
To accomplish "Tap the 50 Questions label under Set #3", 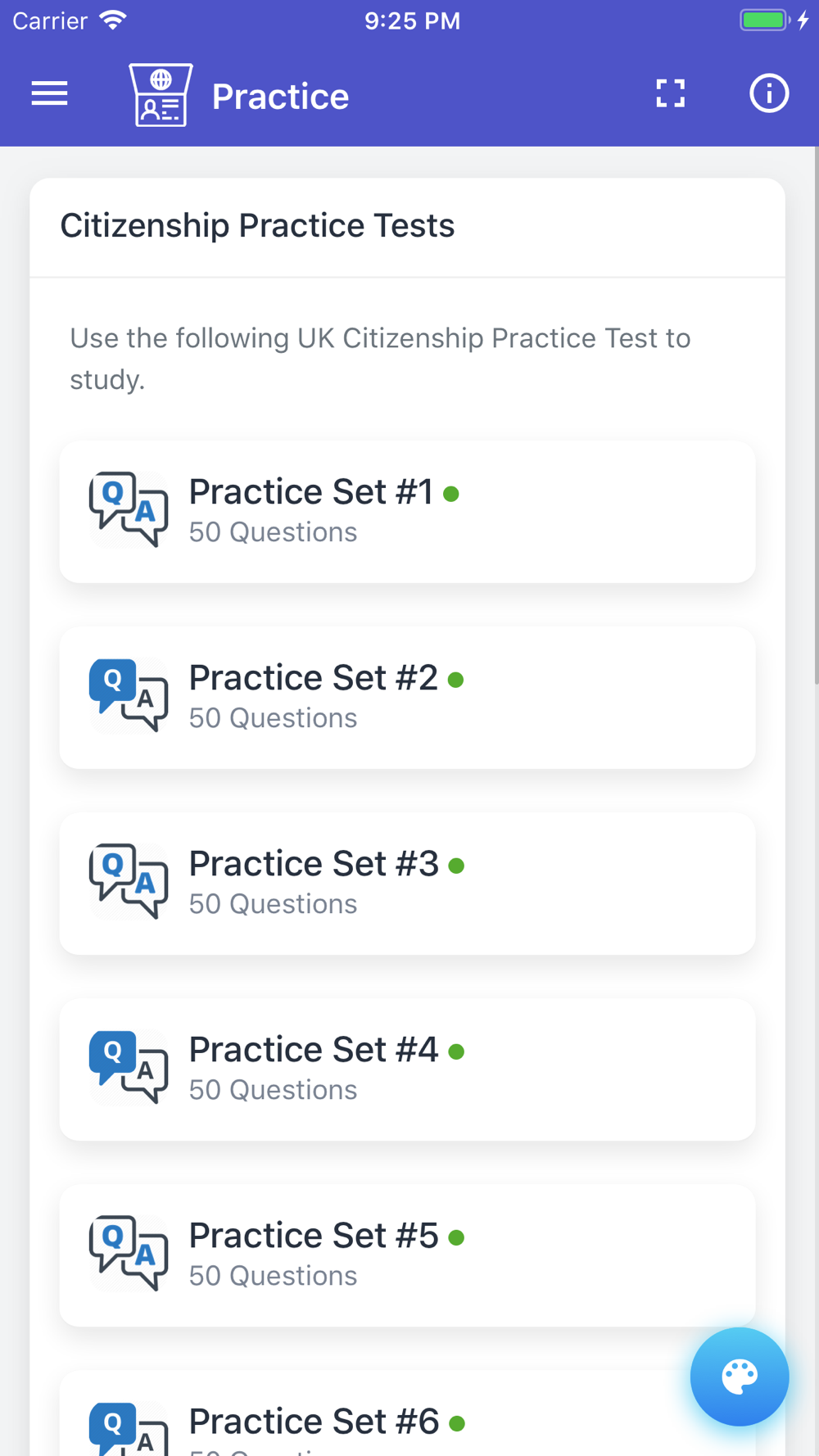I will (x=273, y=904).
